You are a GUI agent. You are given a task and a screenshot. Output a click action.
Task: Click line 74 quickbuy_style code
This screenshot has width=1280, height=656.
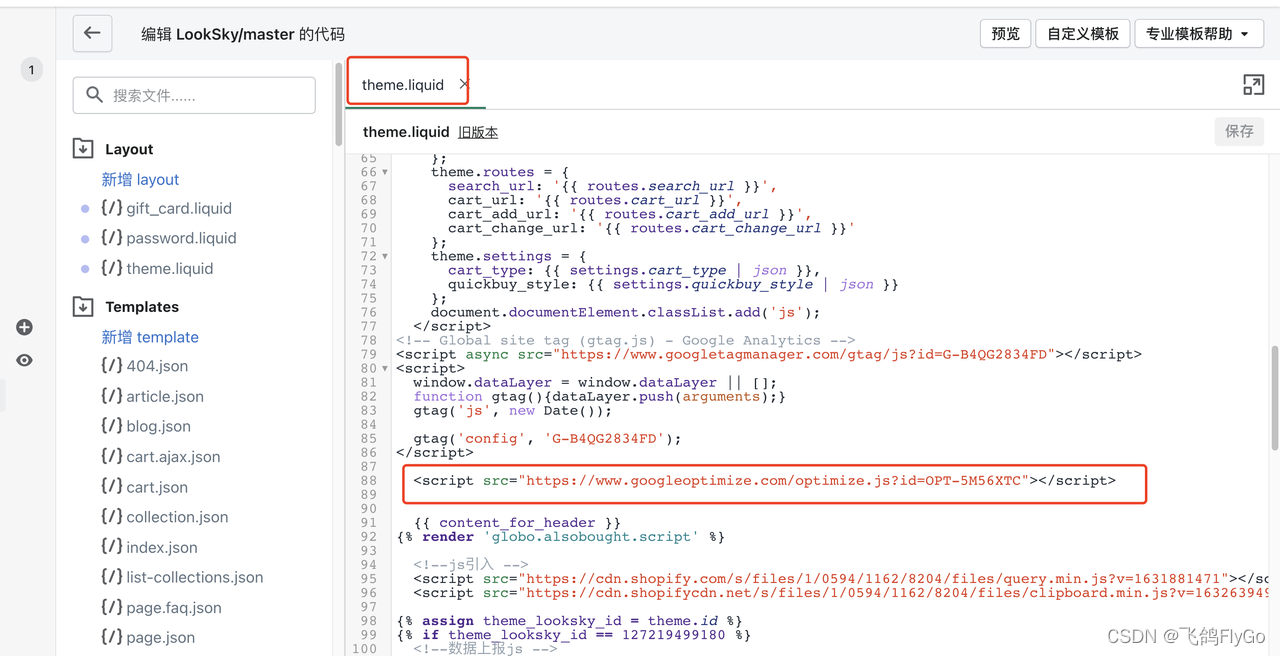[673, 284]
